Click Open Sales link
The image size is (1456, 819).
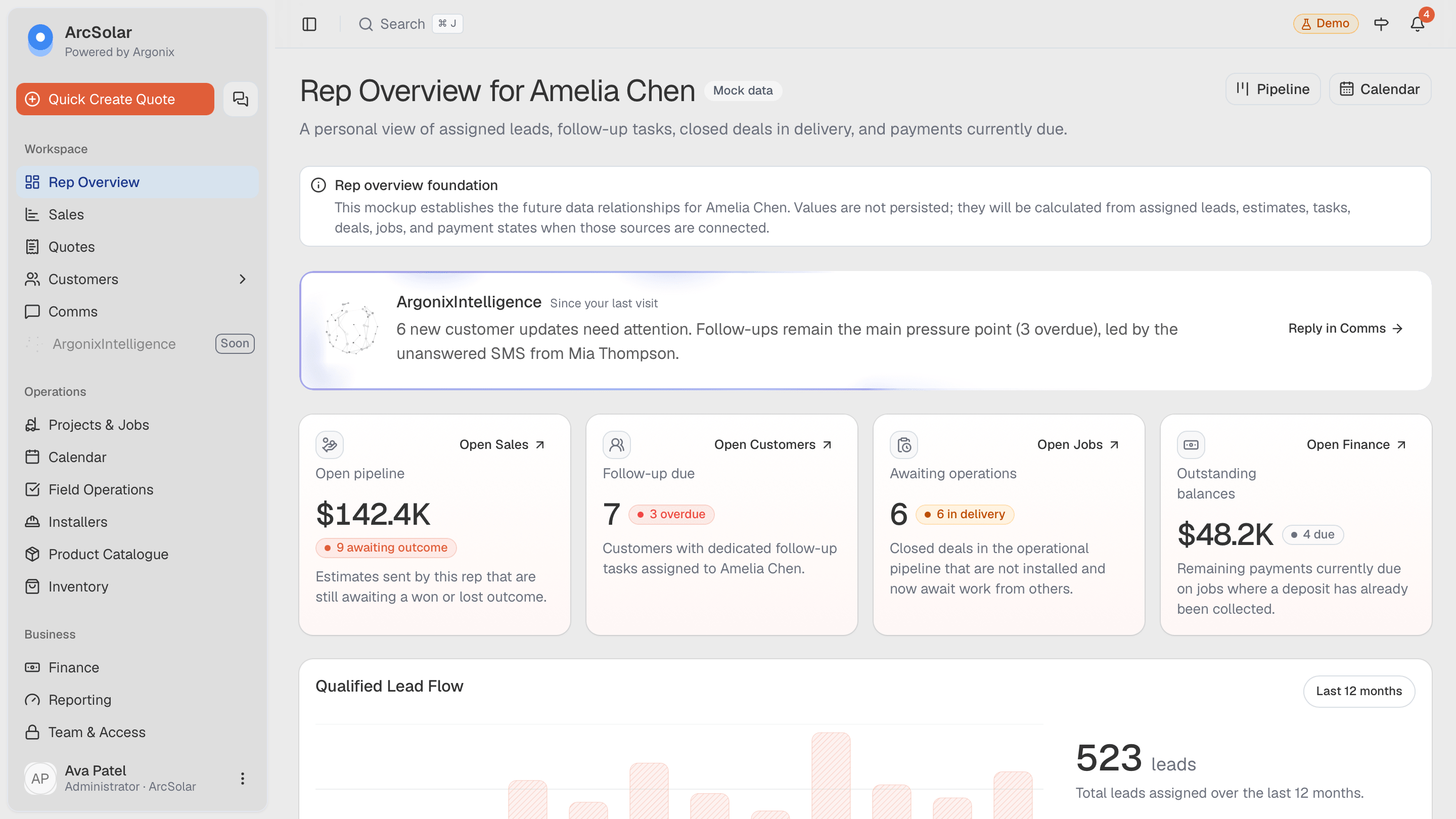(x=502, y=445)
